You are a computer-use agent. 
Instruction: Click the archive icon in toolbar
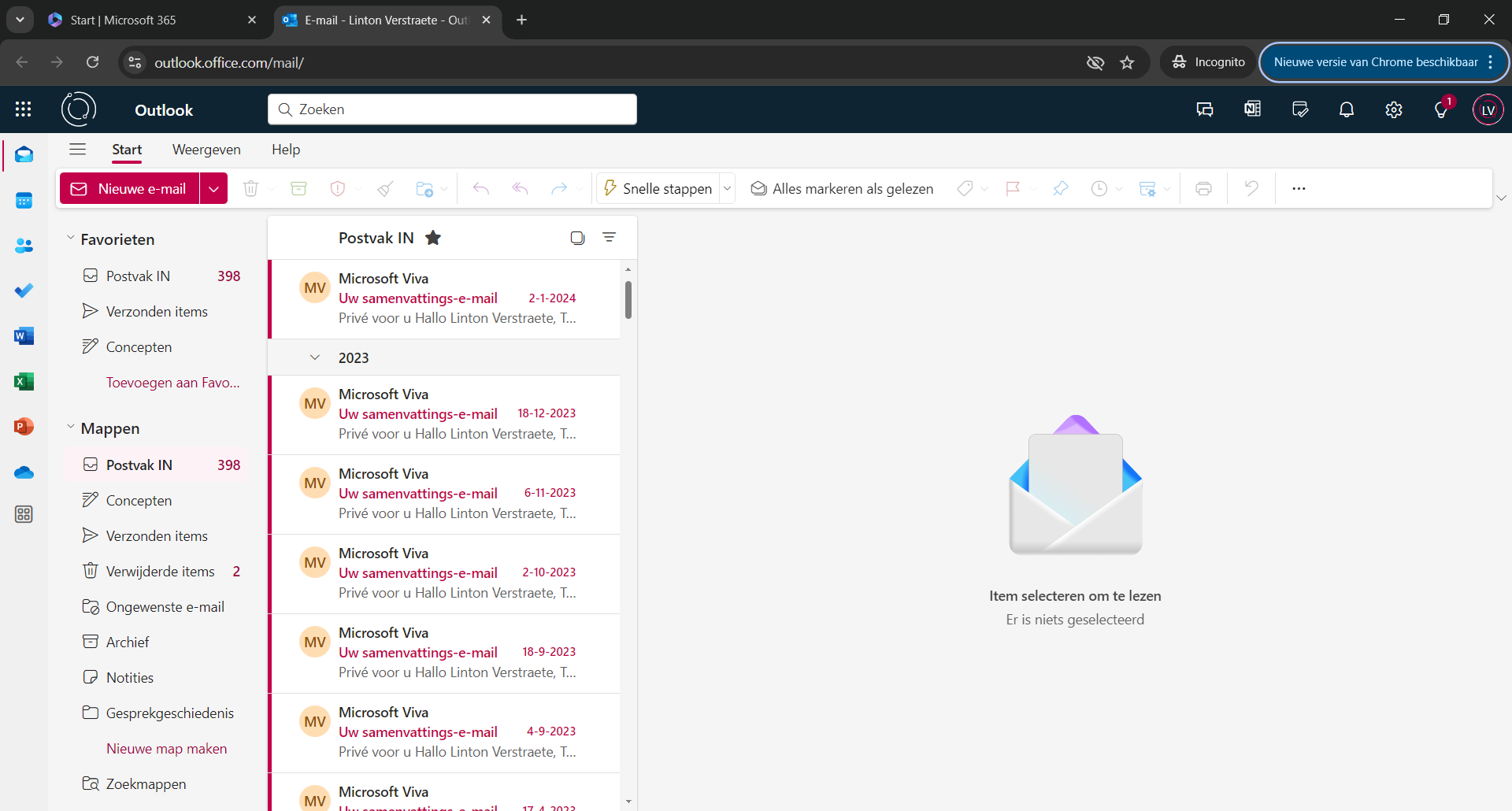[298, 188]
